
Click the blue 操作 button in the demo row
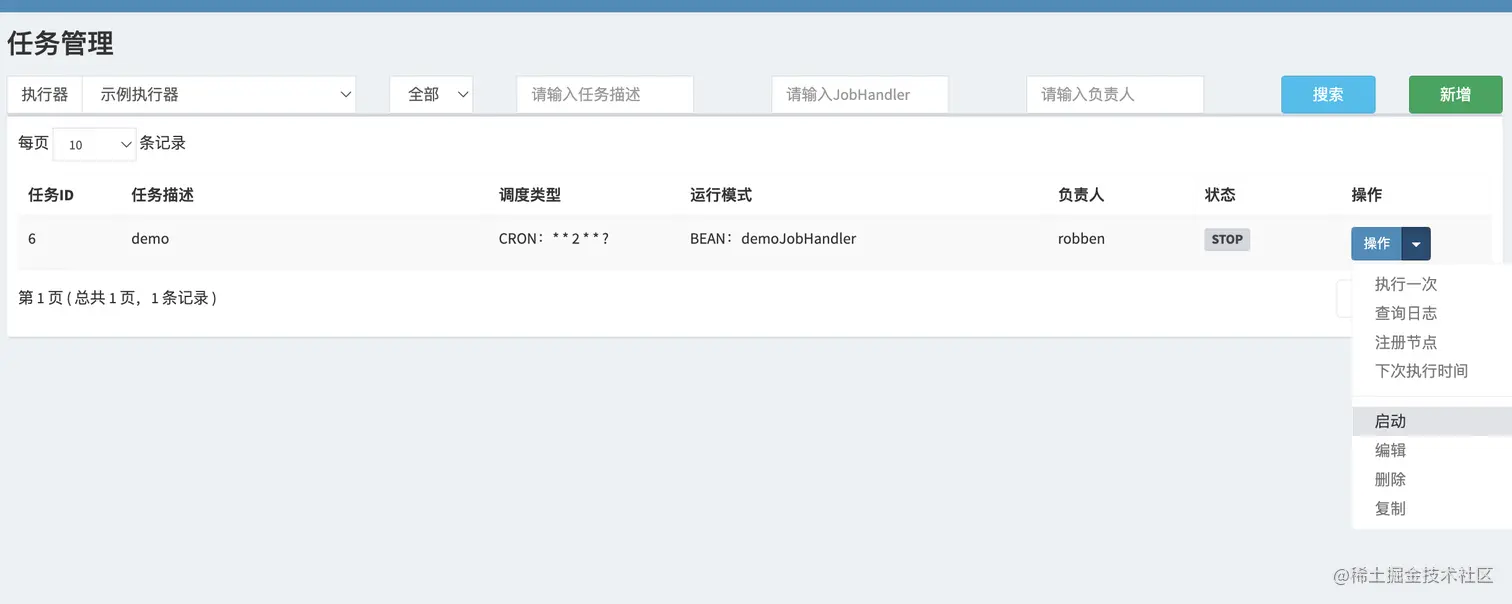coord(1377,244)
